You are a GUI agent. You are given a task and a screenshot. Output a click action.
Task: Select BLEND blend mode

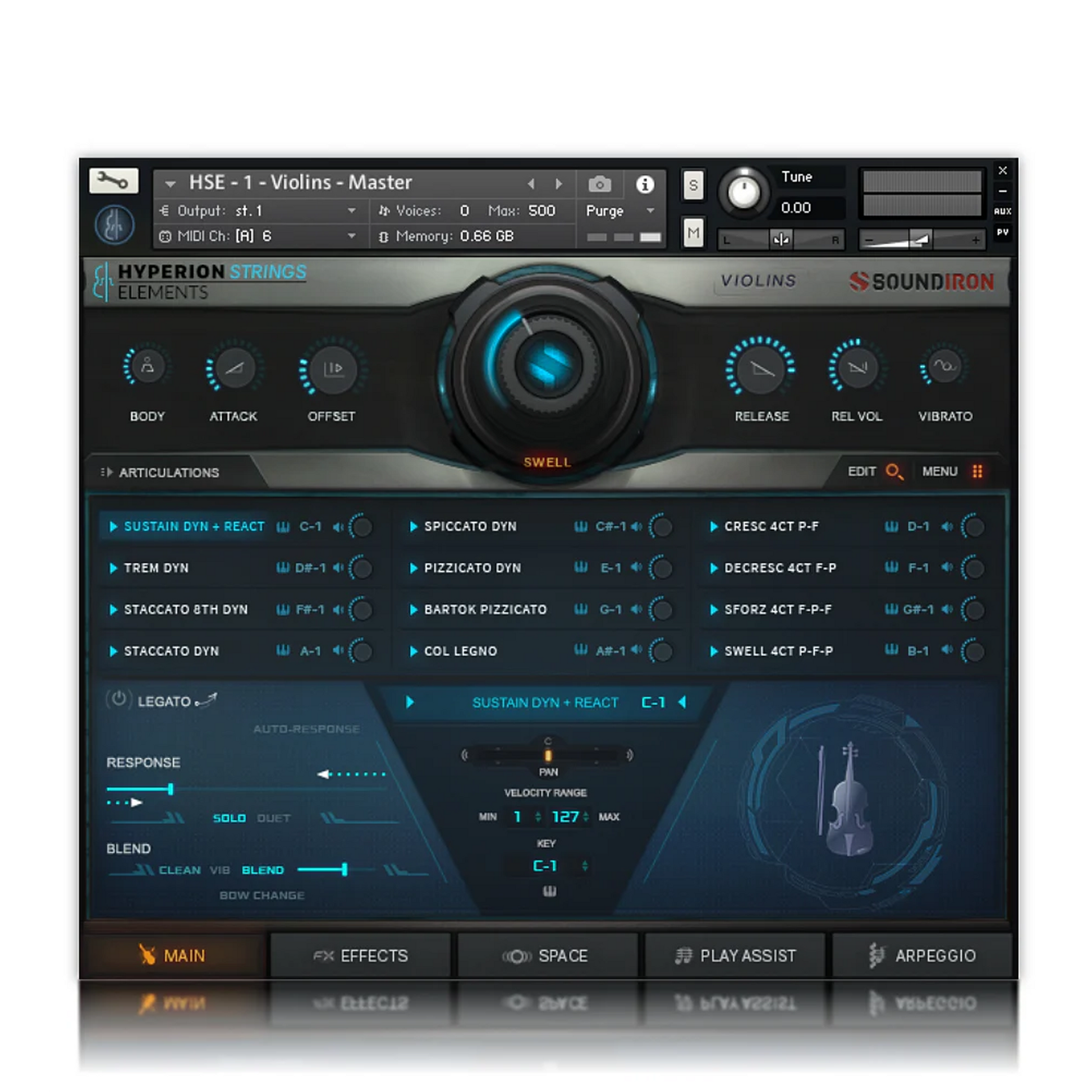[263, 870]
